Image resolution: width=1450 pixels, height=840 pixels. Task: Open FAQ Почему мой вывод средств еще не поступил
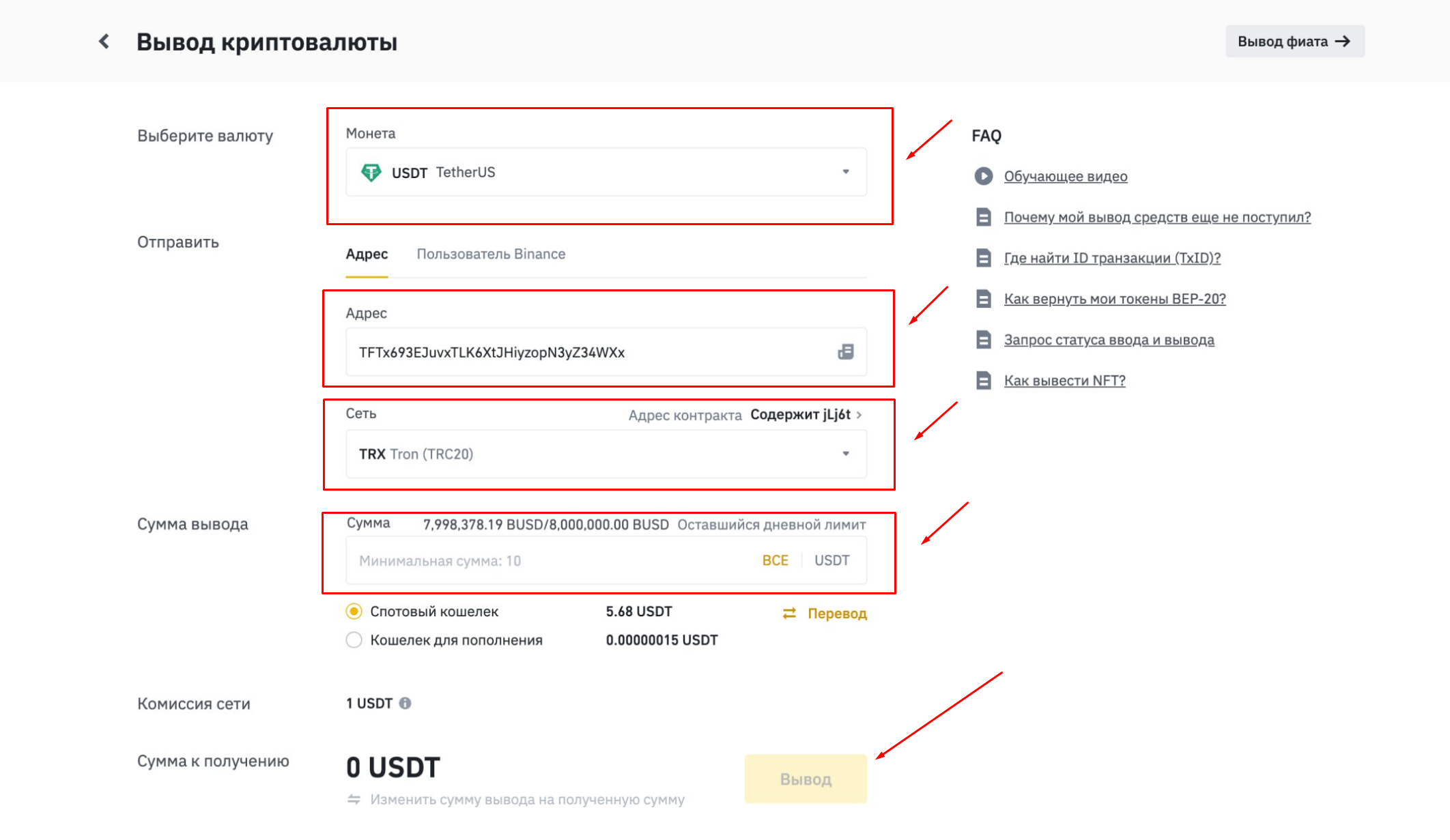1157,217
